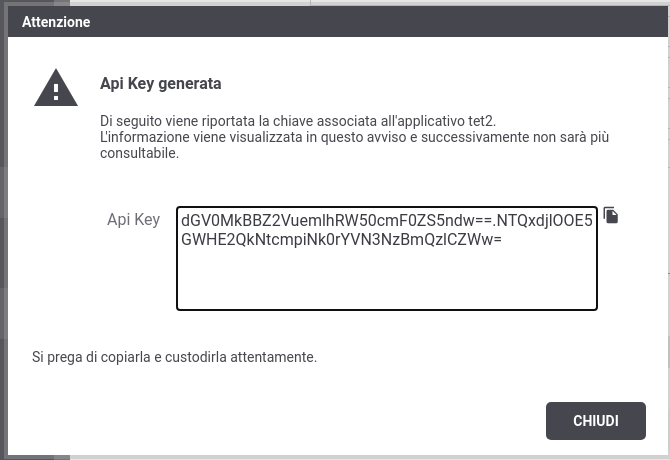Click the "Si prega di copiarla" notice text

174,357
